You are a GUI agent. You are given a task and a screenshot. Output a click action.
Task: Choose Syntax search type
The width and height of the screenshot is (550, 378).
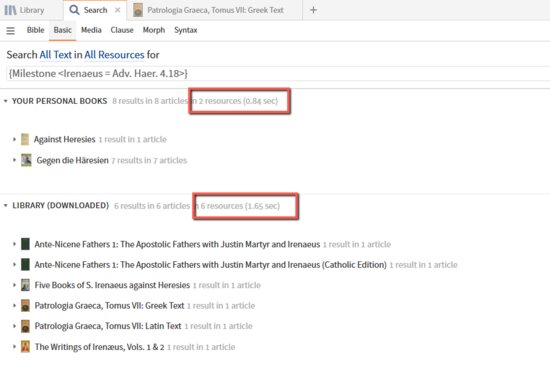coord(186,30)
